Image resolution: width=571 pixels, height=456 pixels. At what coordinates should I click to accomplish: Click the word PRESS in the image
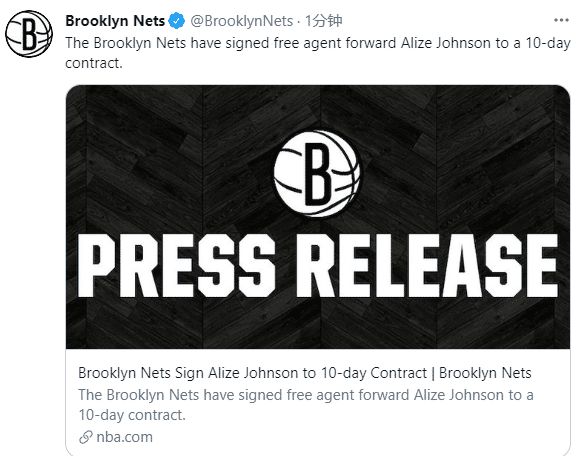pos(177,266)
